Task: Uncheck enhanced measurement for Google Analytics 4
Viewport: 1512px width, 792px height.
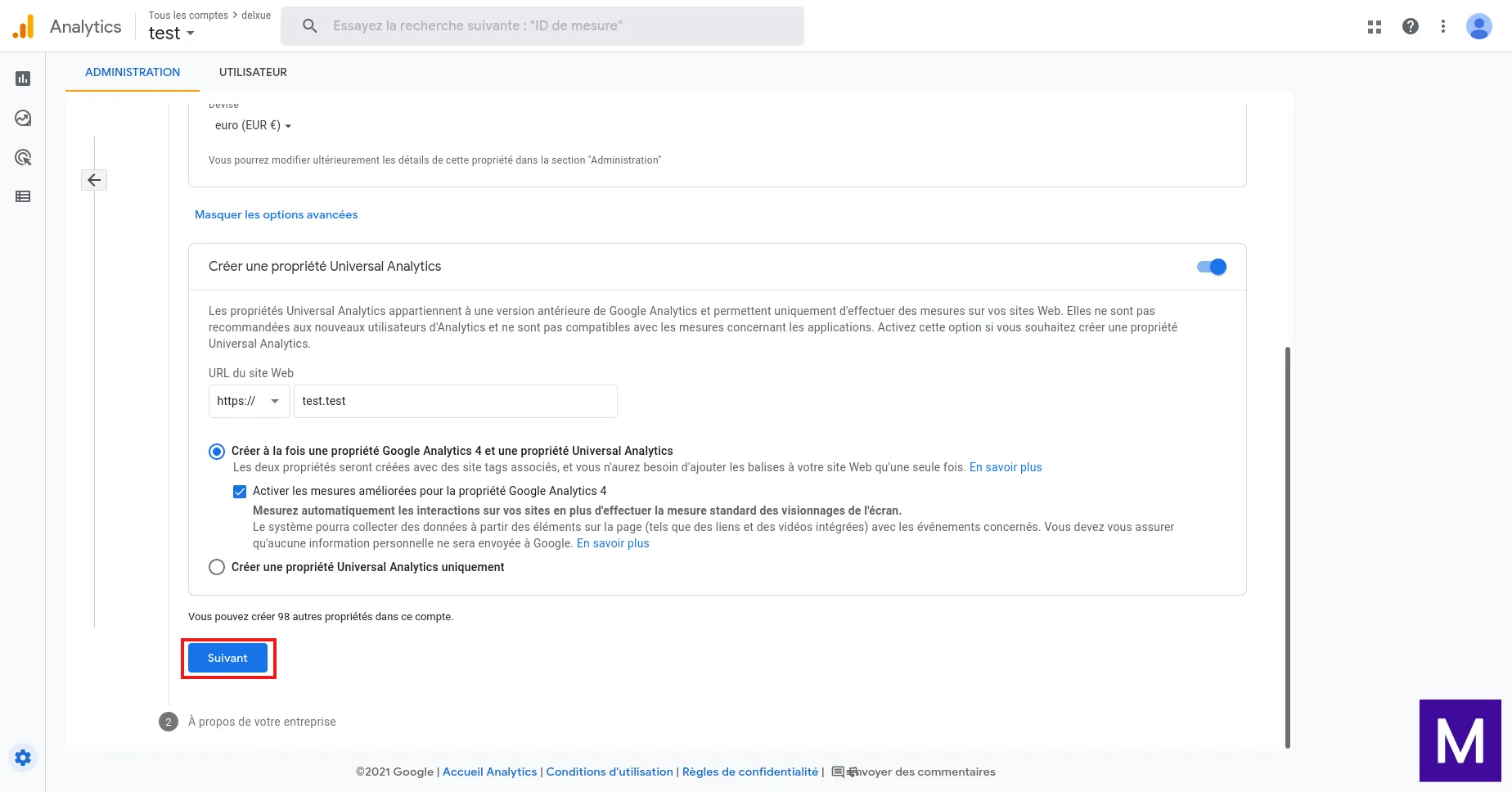Action: 240,492
